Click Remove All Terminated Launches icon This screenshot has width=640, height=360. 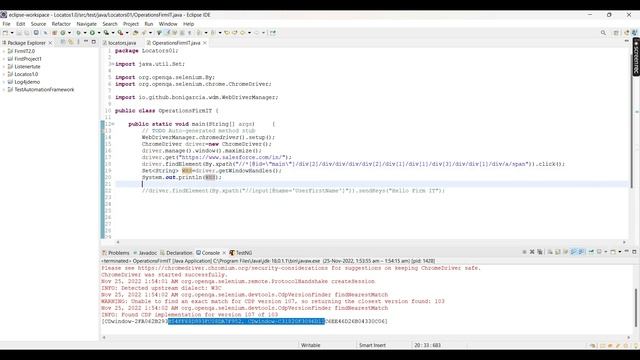pos(540,252)
